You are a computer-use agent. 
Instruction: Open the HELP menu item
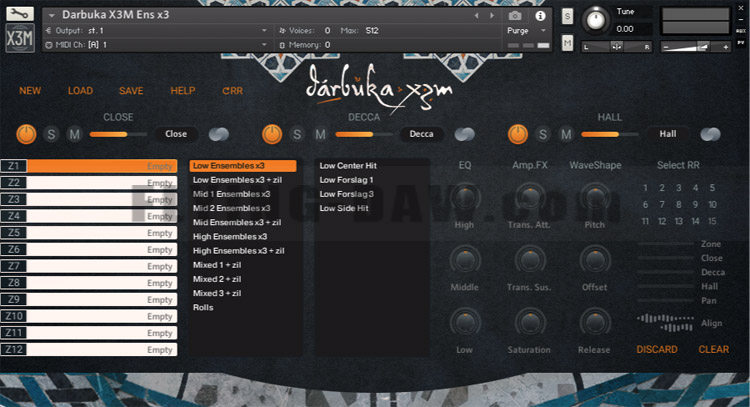click(x=183, y=91)
